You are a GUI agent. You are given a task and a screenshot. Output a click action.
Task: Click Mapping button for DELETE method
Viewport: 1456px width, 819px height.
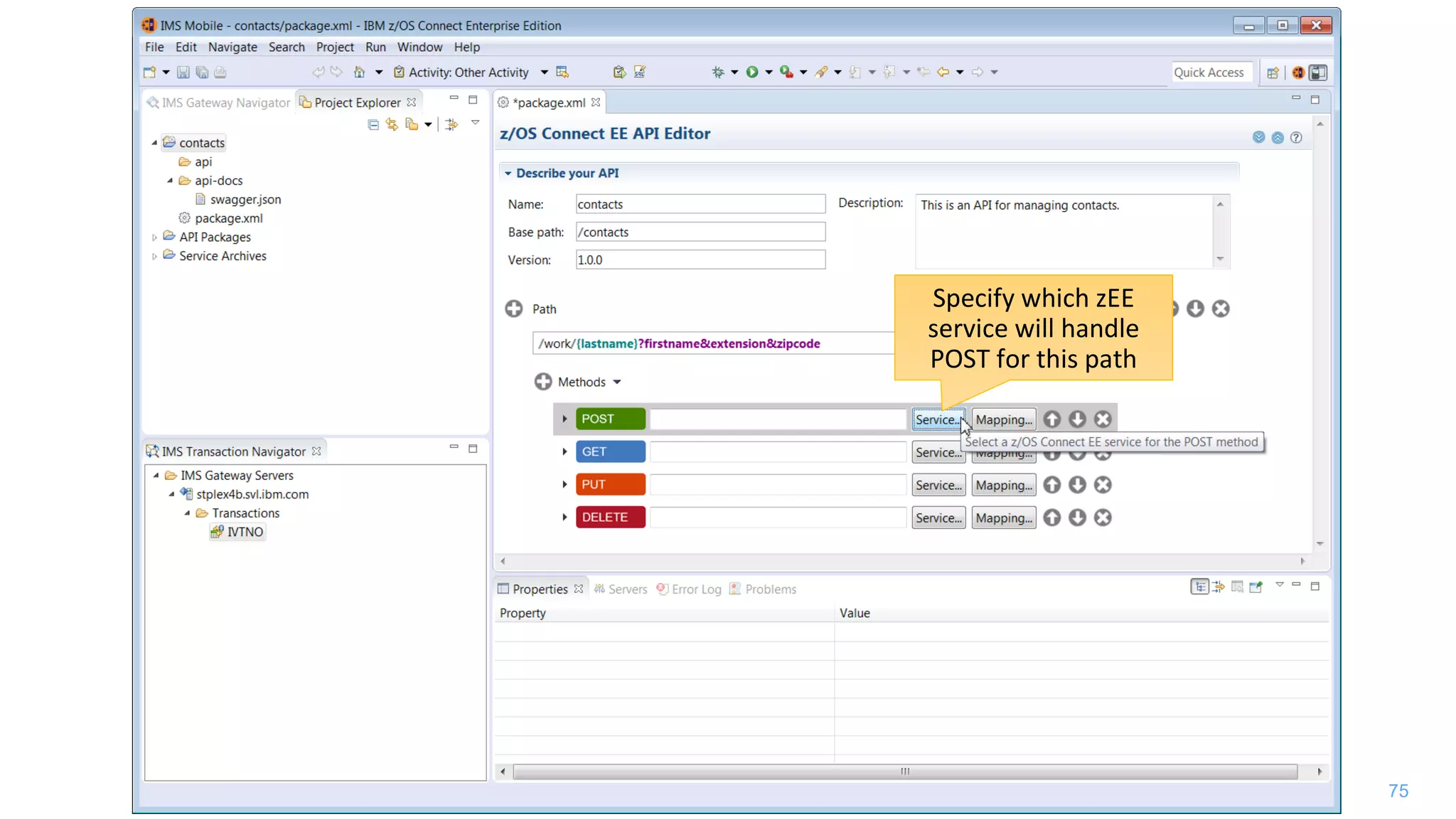coord(1003,518)
